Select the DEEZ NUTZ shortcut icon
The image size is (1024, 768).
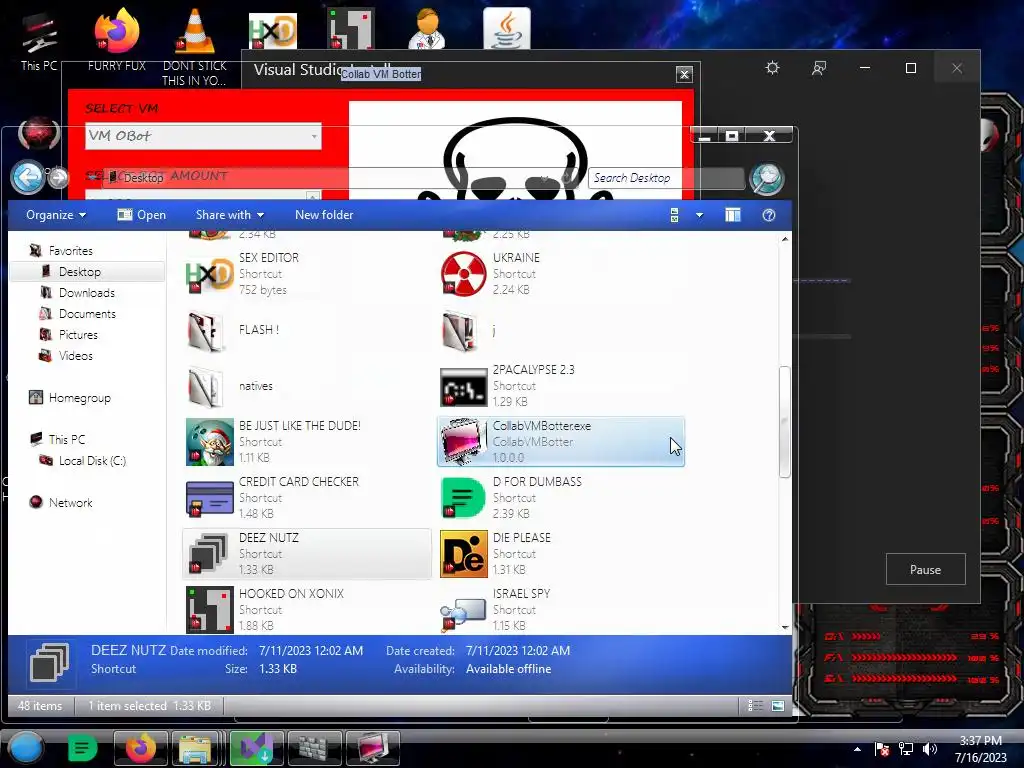[x=209, y=554]
